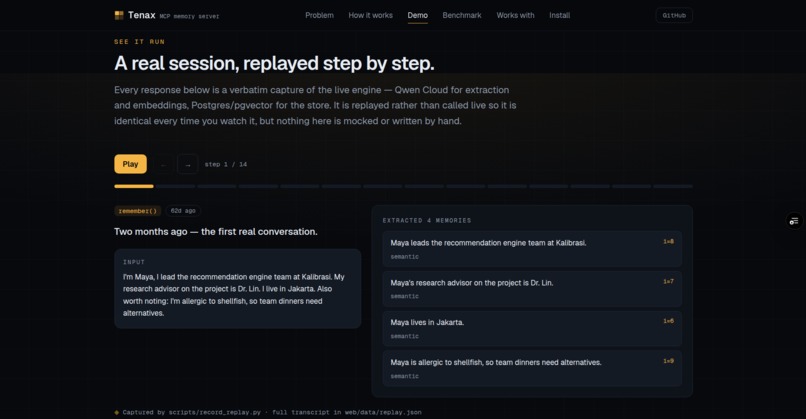Click the Tenax brand name
This screenshot has height=419, width=806.
(141, 15)
